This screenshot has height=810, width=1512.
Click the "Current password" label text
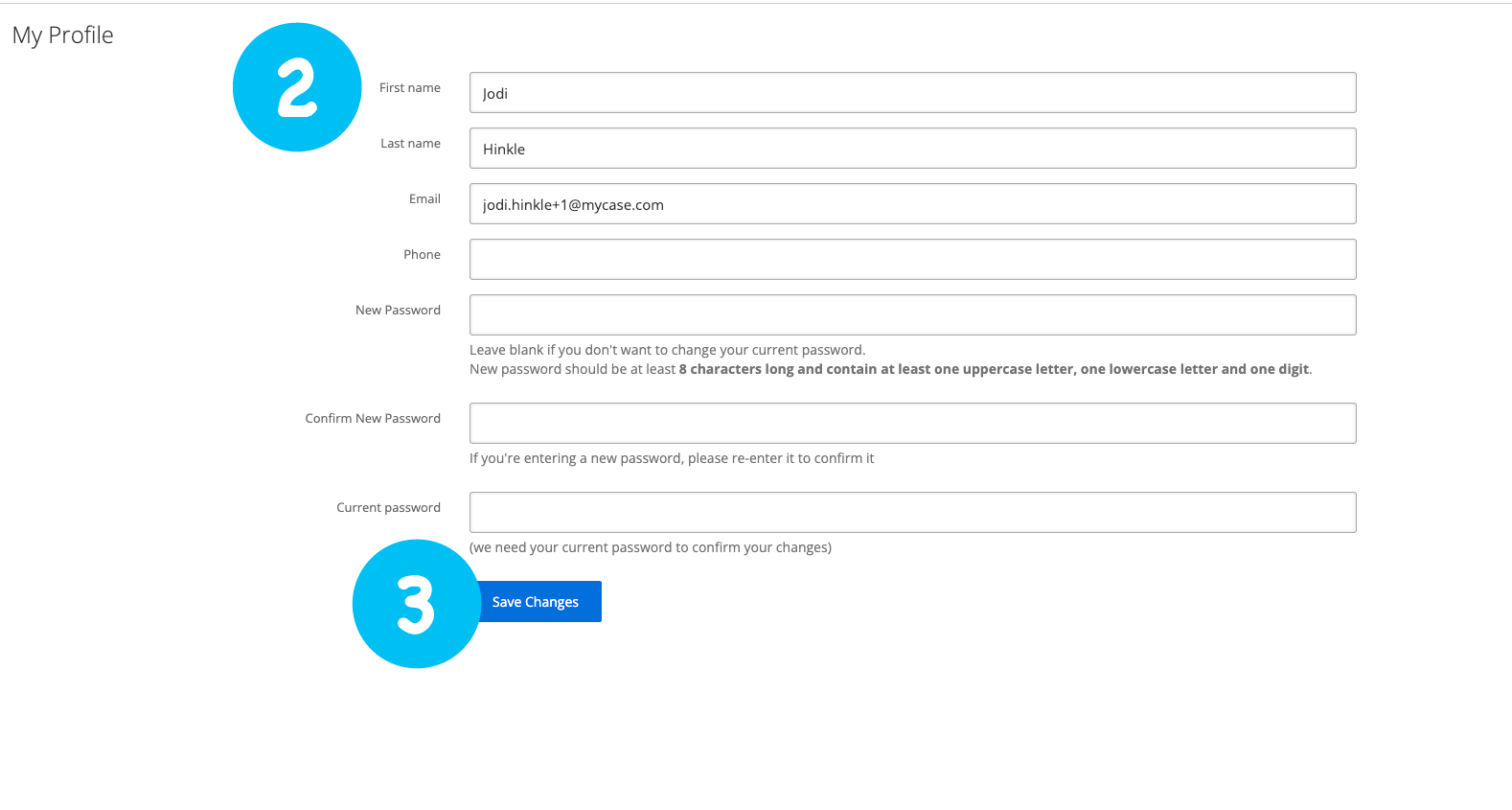point(388,508)
